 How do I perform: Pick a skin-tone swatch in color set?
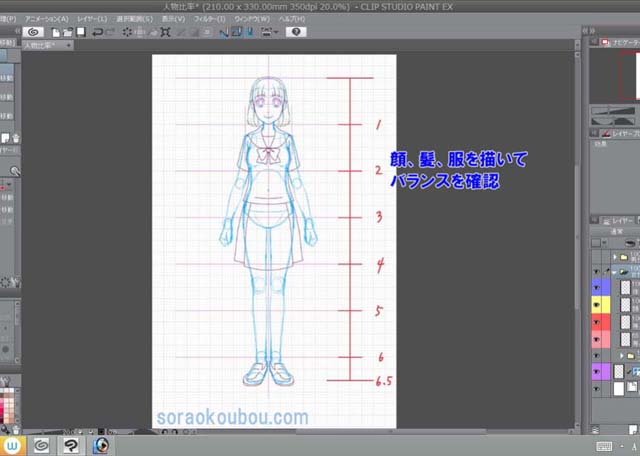pos(11,405)
